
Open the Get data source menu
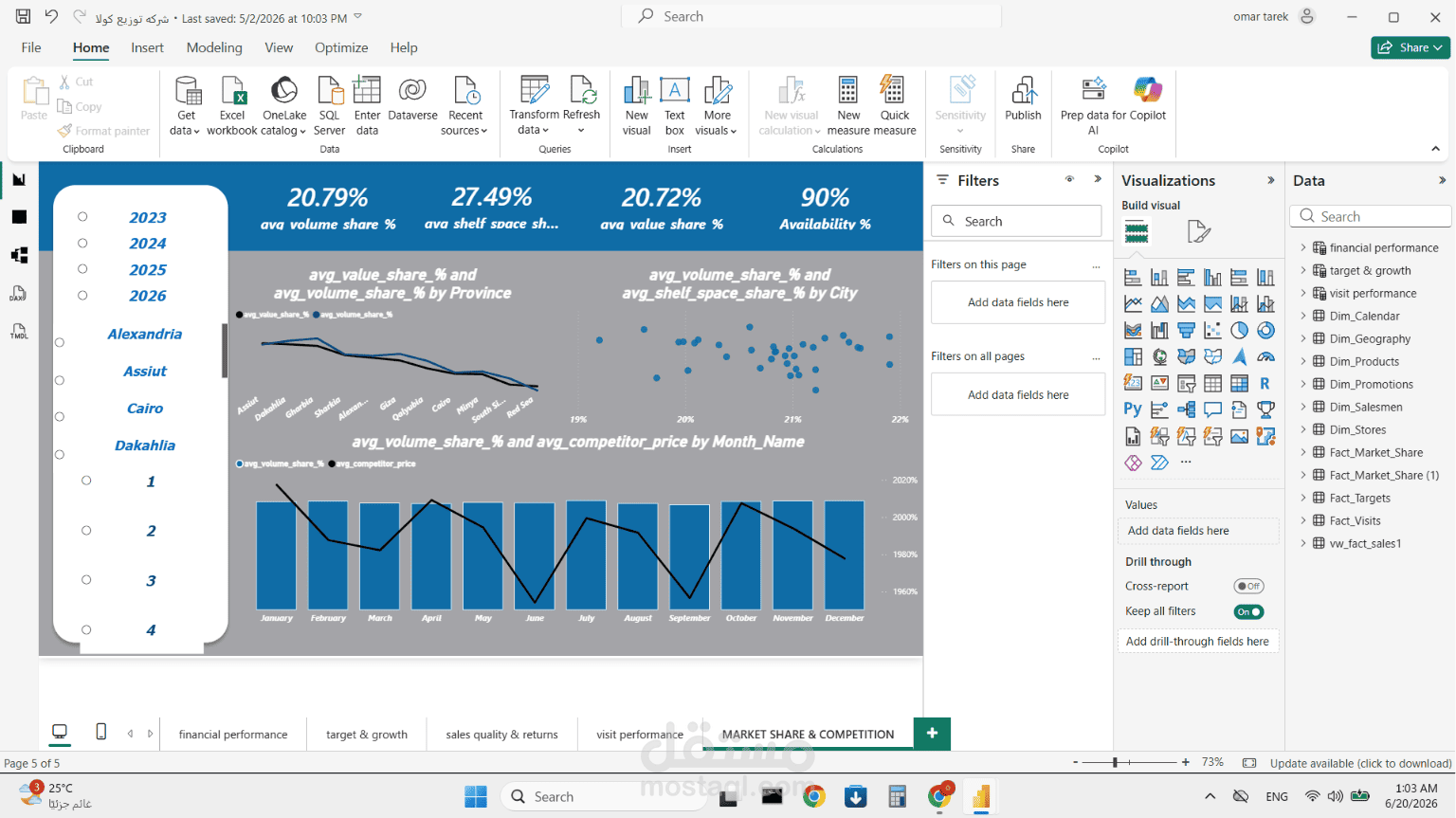[187, 105]
